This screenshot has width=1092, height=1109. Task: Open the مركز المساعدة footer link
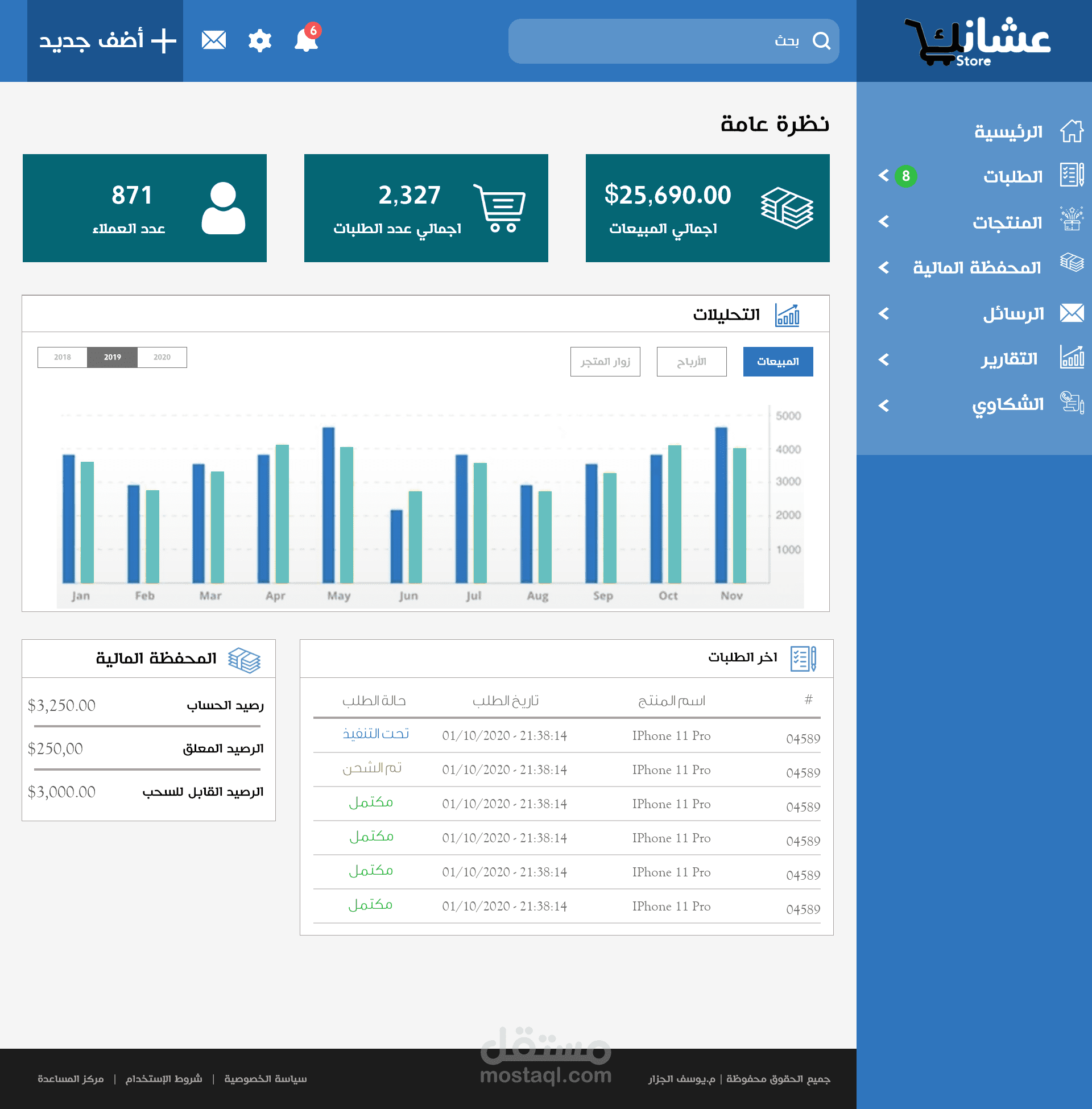71,1079
